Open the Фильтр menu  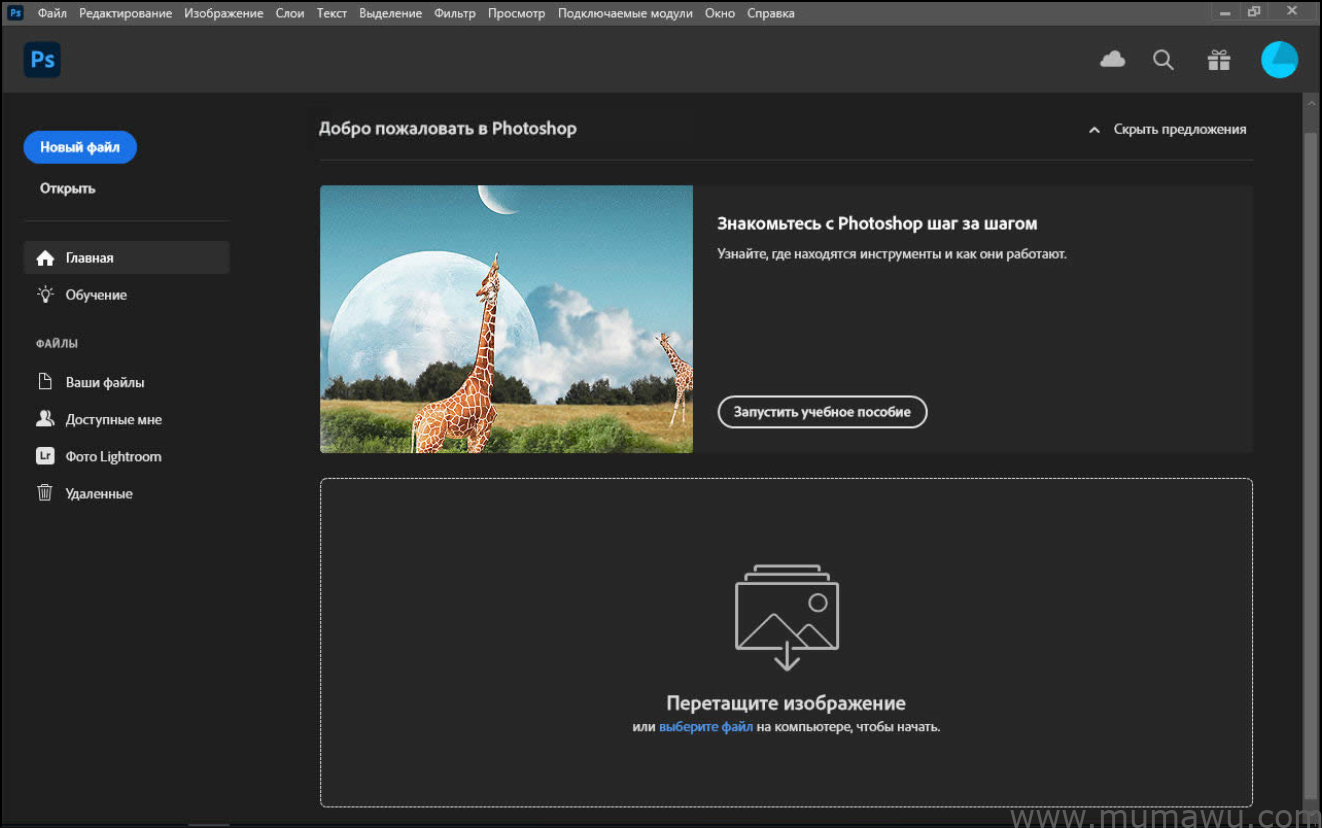tap(455, 13)
